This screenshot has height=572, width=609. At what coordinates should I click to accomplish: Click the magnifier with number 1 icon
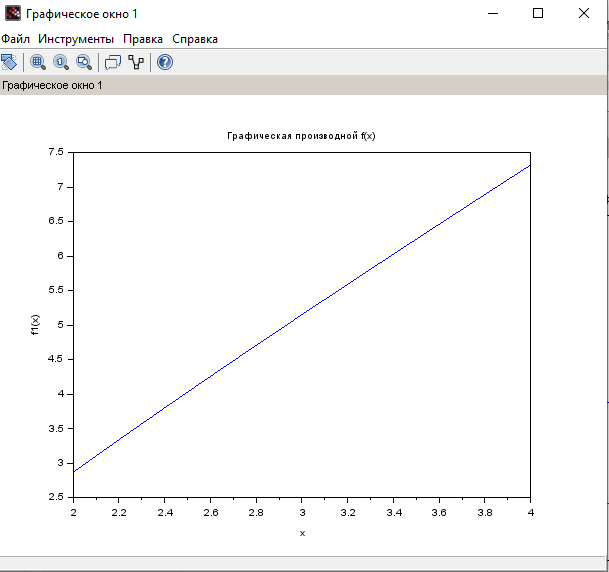pos(61,62)
